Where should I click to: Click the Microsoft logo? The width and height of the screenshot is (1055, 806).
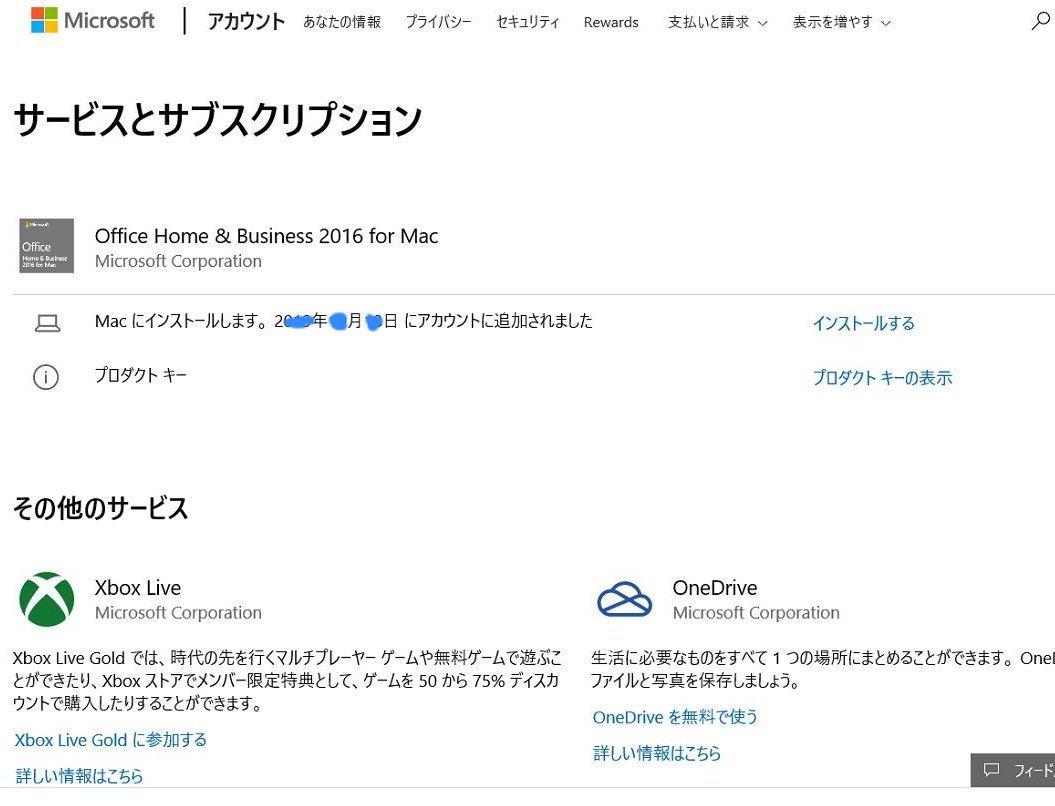(92, 20)
